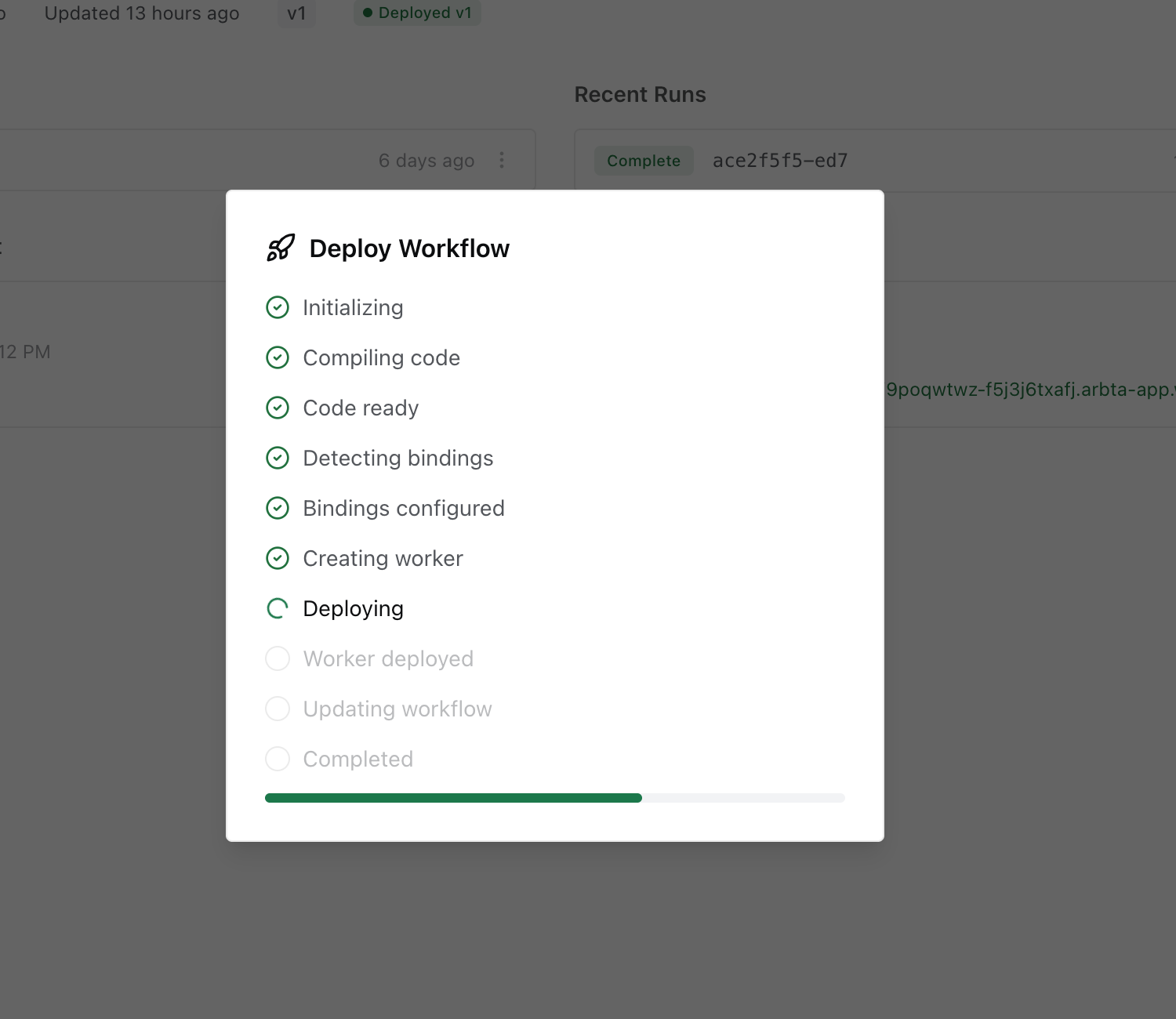Viewport: 1176px width, 1019px height.
Task: Click the 6 days ago timestamp
Action: point(426,161)
